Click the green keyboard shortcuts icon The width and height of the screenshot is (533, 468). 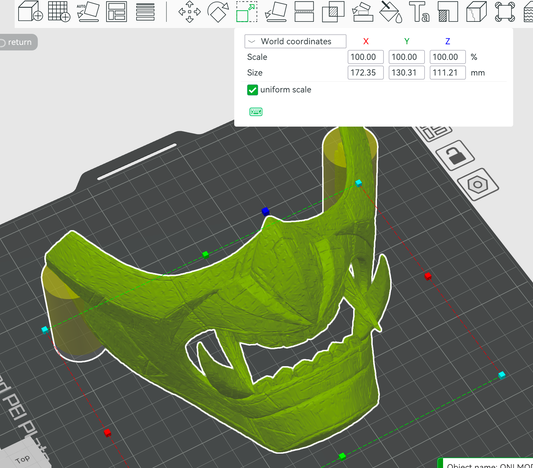[x=256, y=111]
